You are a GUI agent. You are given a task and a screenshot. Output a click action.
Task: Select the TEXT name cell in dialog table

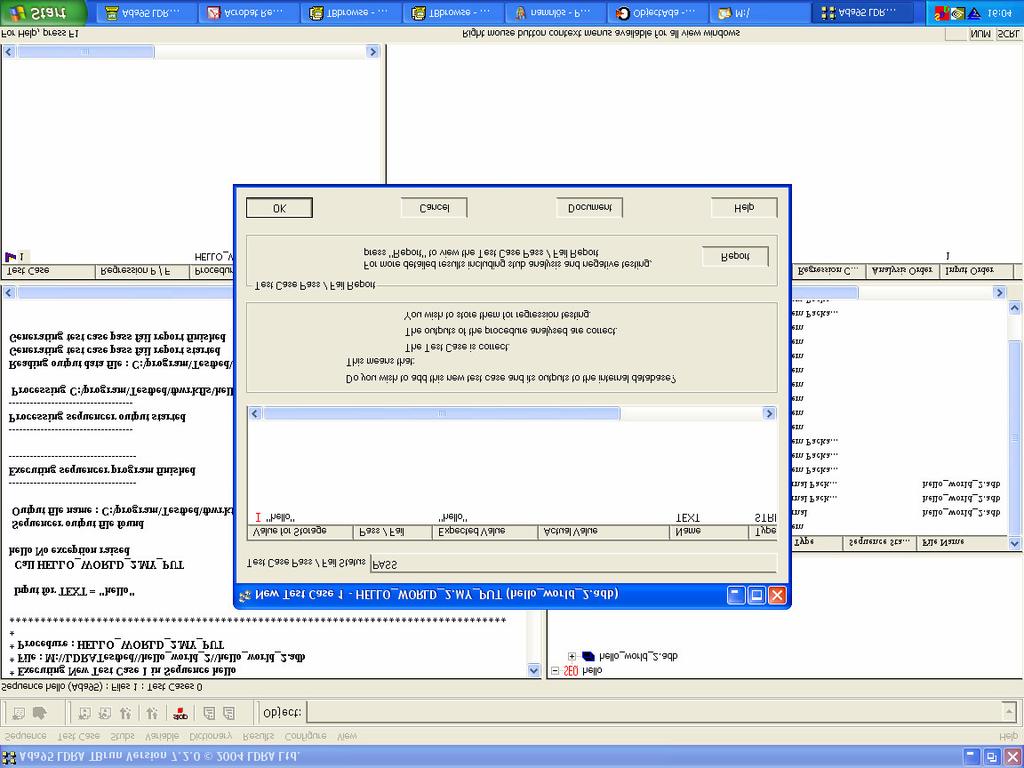click(x=688, y=518)
